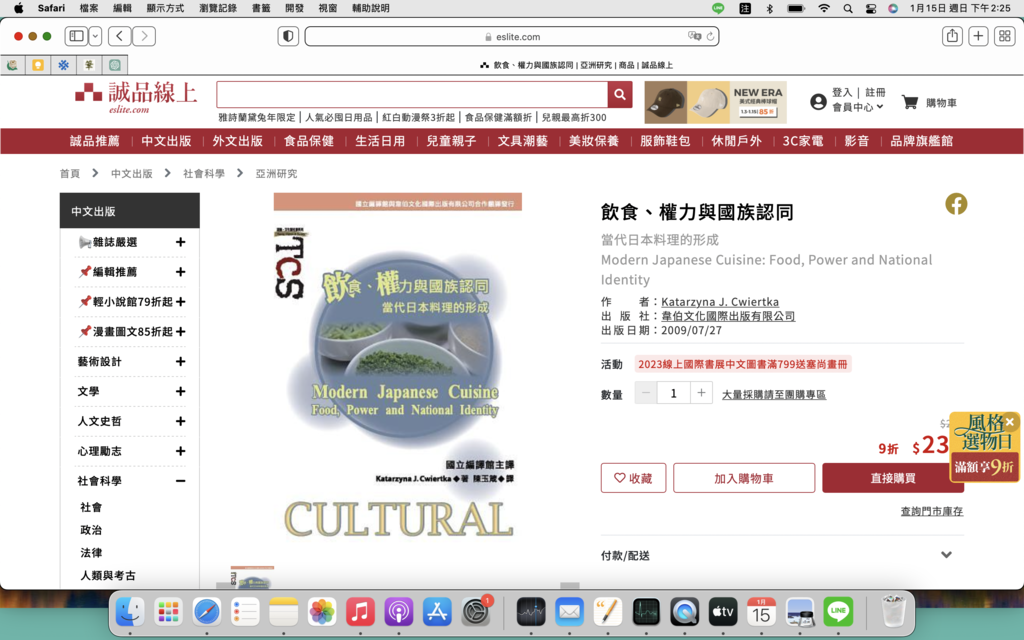Viewport: 1024px width, 640px height.
Task: Open Safari sidebar dropdown arrow
Action: [x=95, y=36]
